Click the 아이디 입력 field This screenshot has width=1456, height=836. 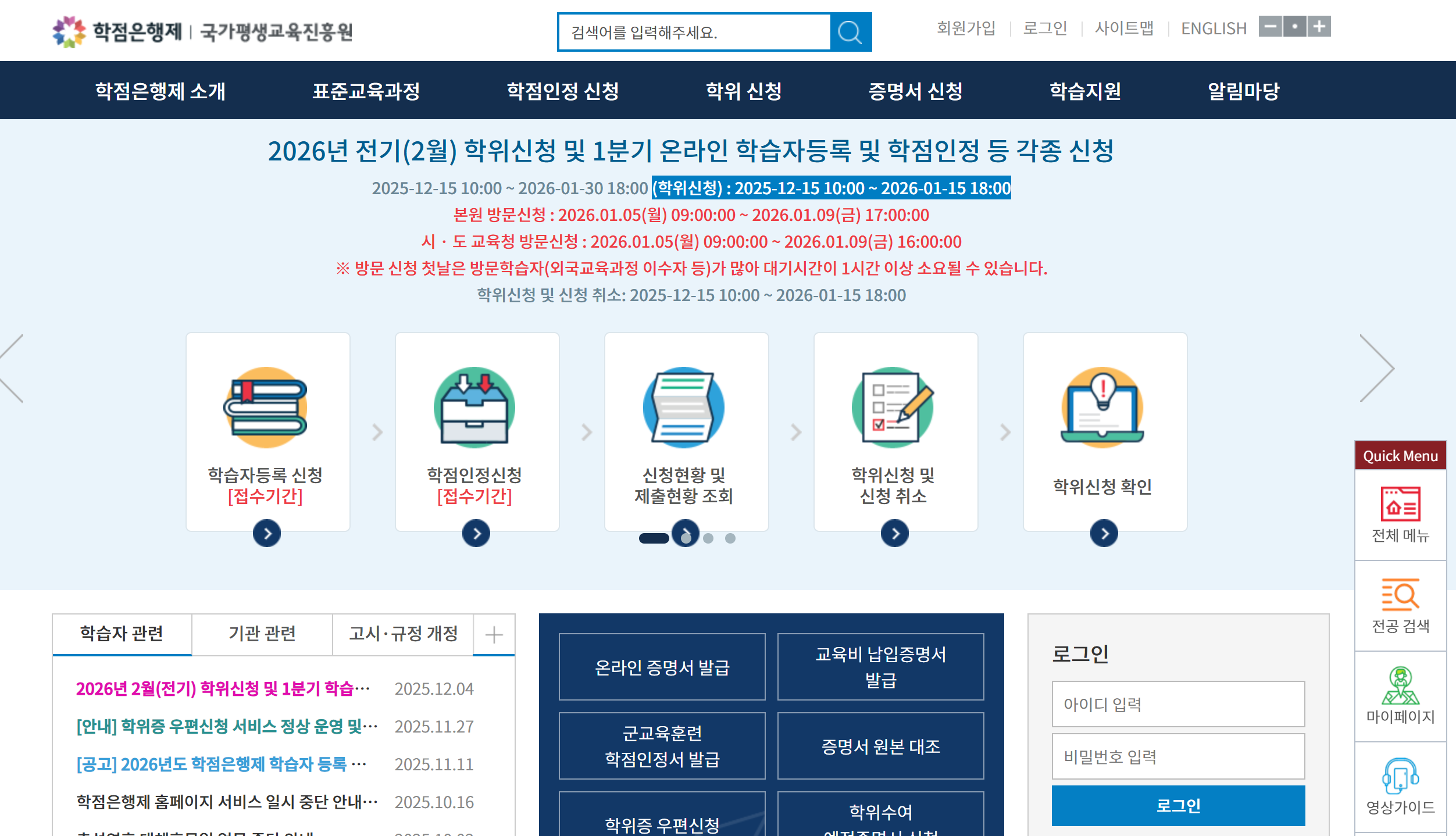(x=1178, y=704)
